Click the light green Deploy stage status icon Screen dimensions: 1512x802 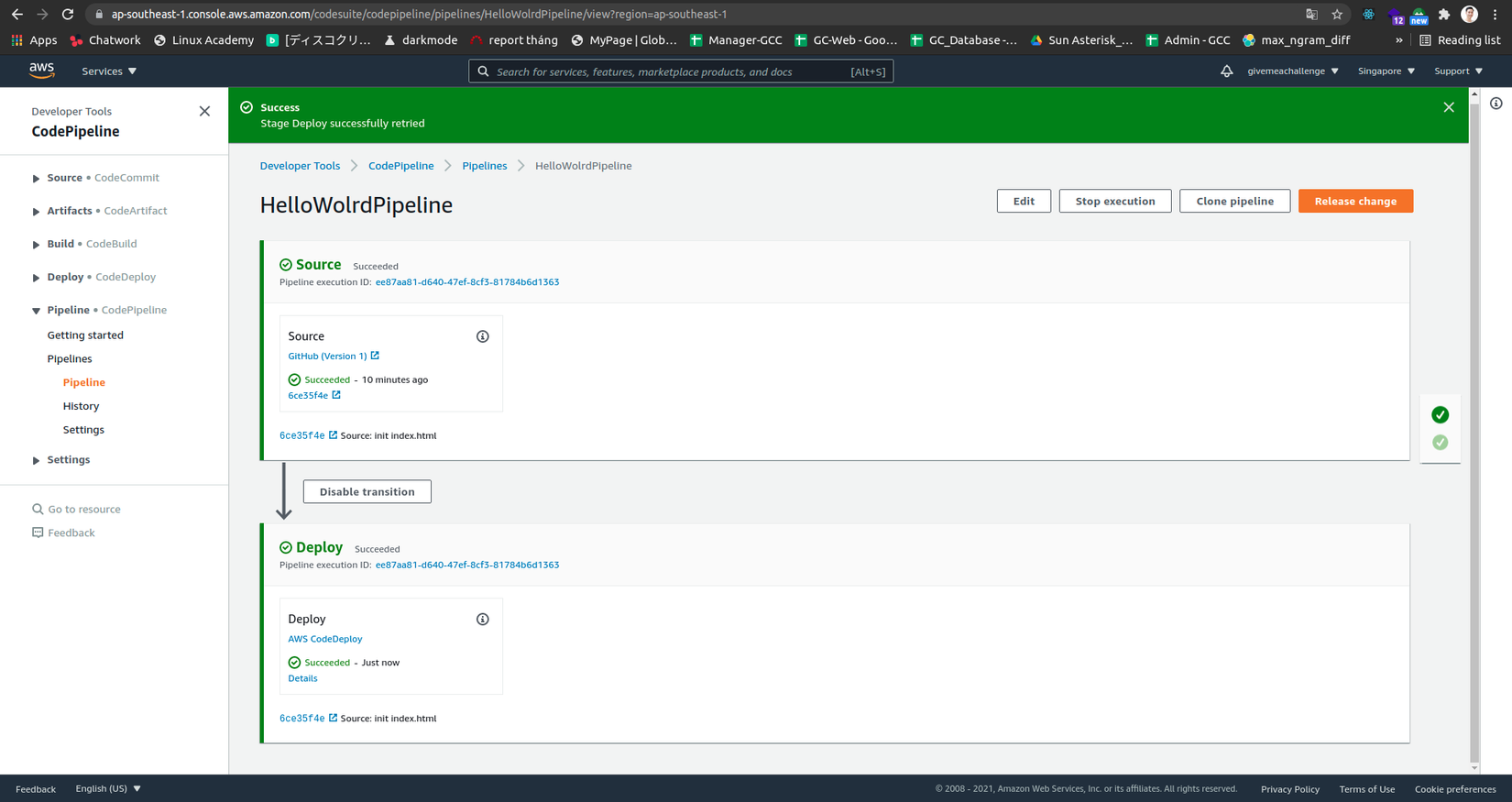pyautogui.click(x=1441, y=442)
